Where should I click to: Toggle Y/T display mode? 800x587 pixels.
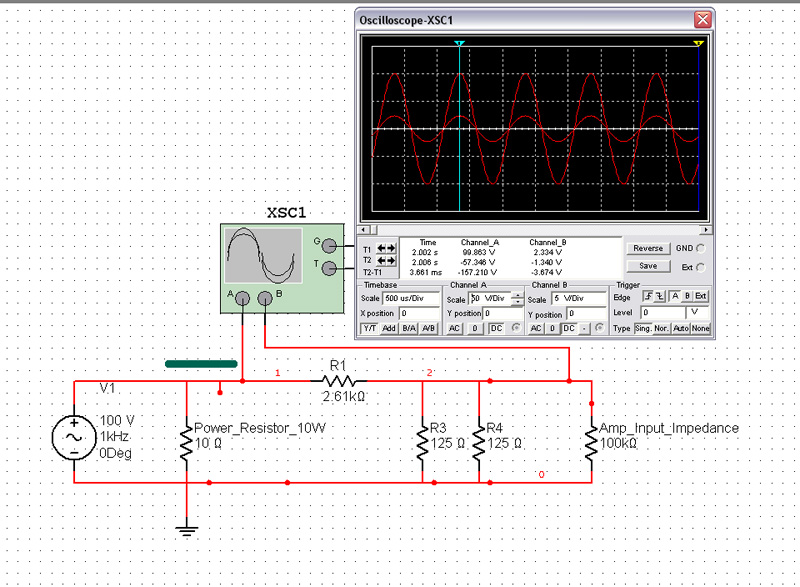369,328
